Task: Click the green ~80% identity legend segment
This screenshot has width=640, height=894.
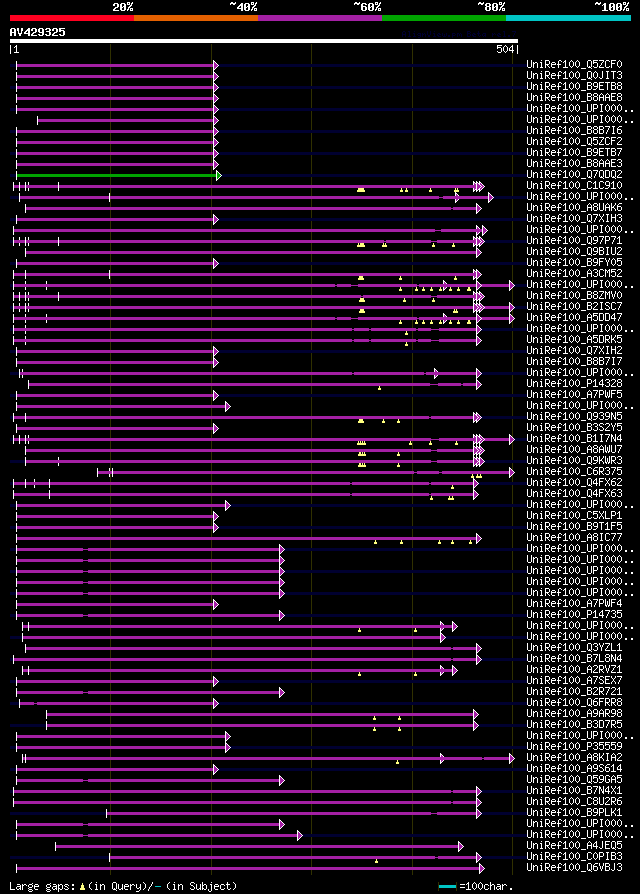Action: [444, 18]
